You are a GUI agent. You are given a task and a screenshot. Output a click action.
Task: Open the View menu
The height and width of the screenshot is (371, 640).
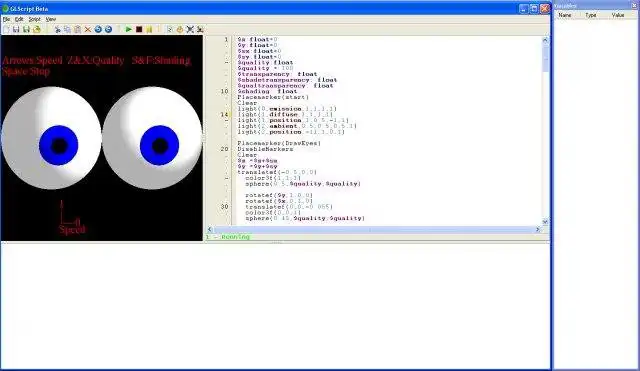coord(51,19)
